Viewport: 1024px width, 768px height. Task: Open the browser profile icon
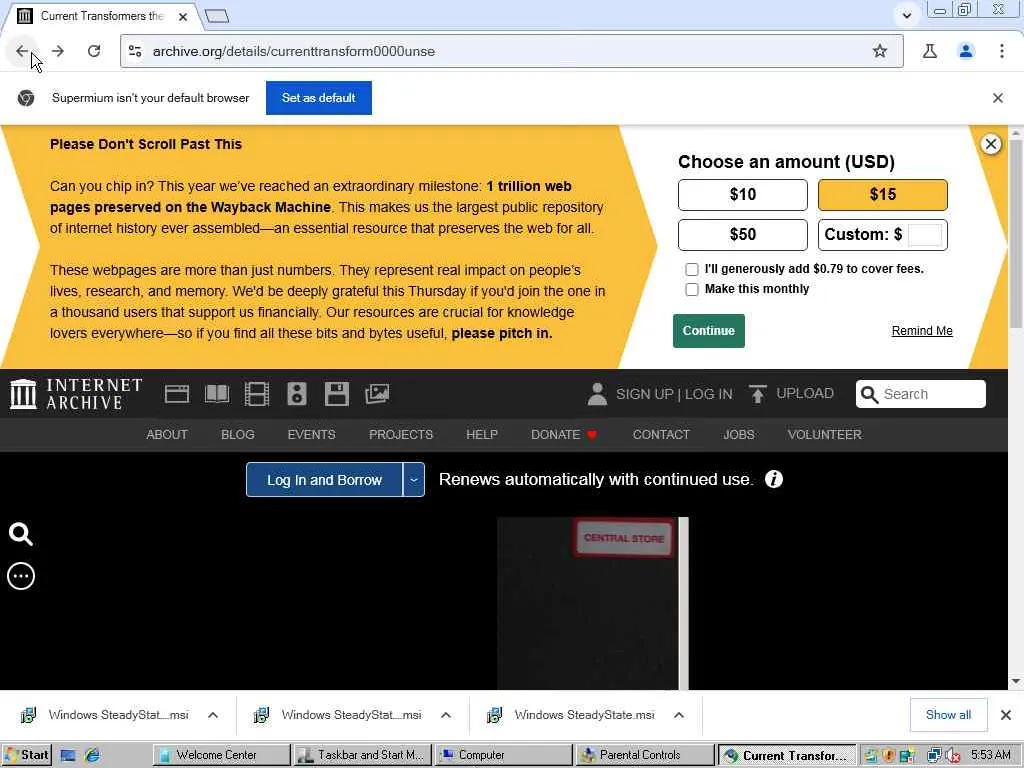tap(966, 51)
